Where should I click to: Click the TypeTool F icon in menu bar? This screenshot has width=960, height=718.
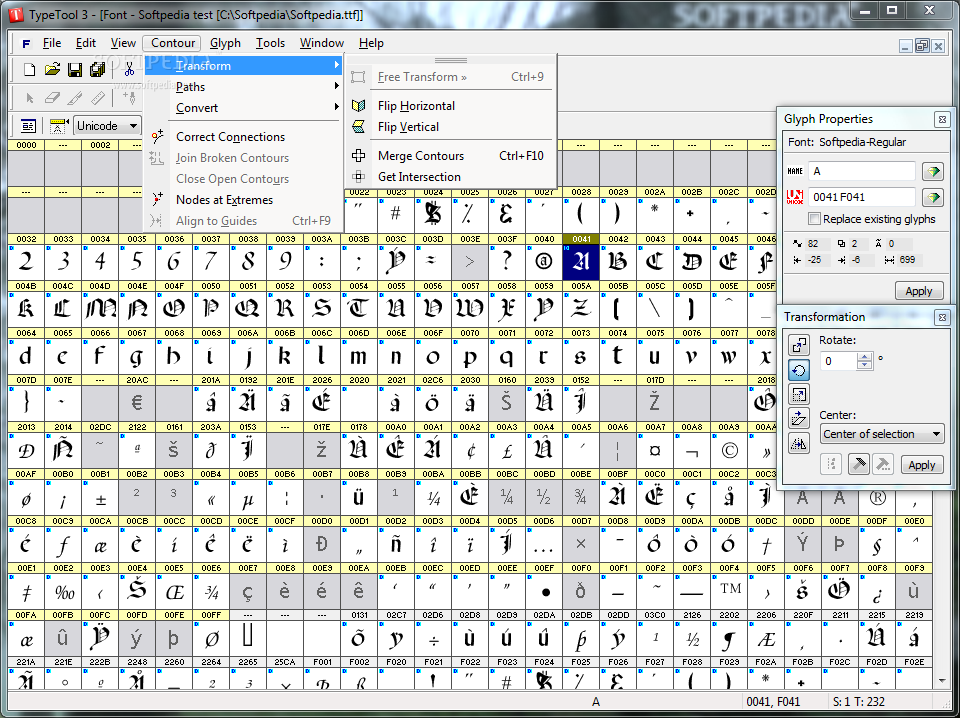click(26, 43)
